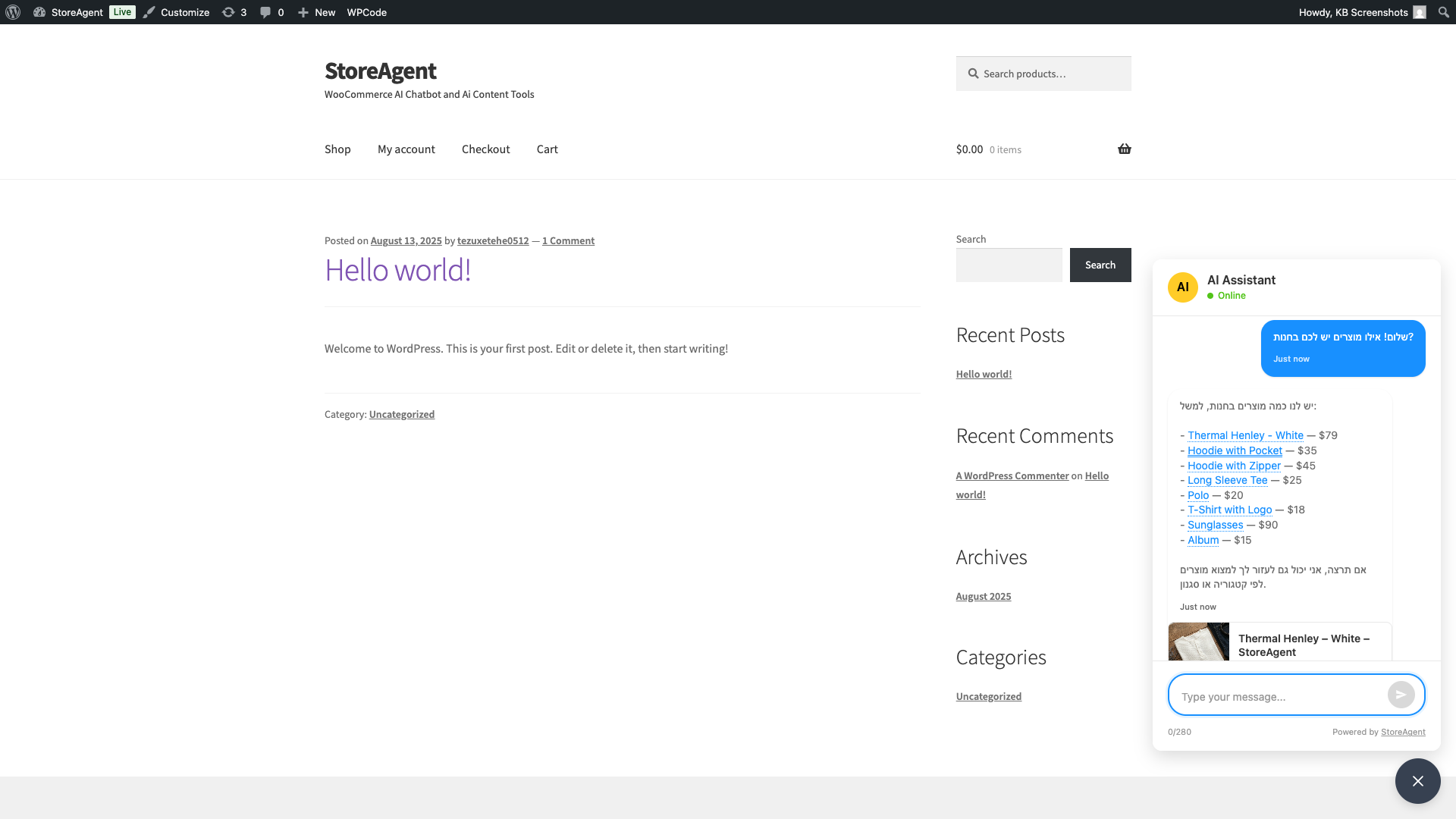The image size is (1456, 819).
Task: Open the Sunglasses product link
Action: 1215,525
